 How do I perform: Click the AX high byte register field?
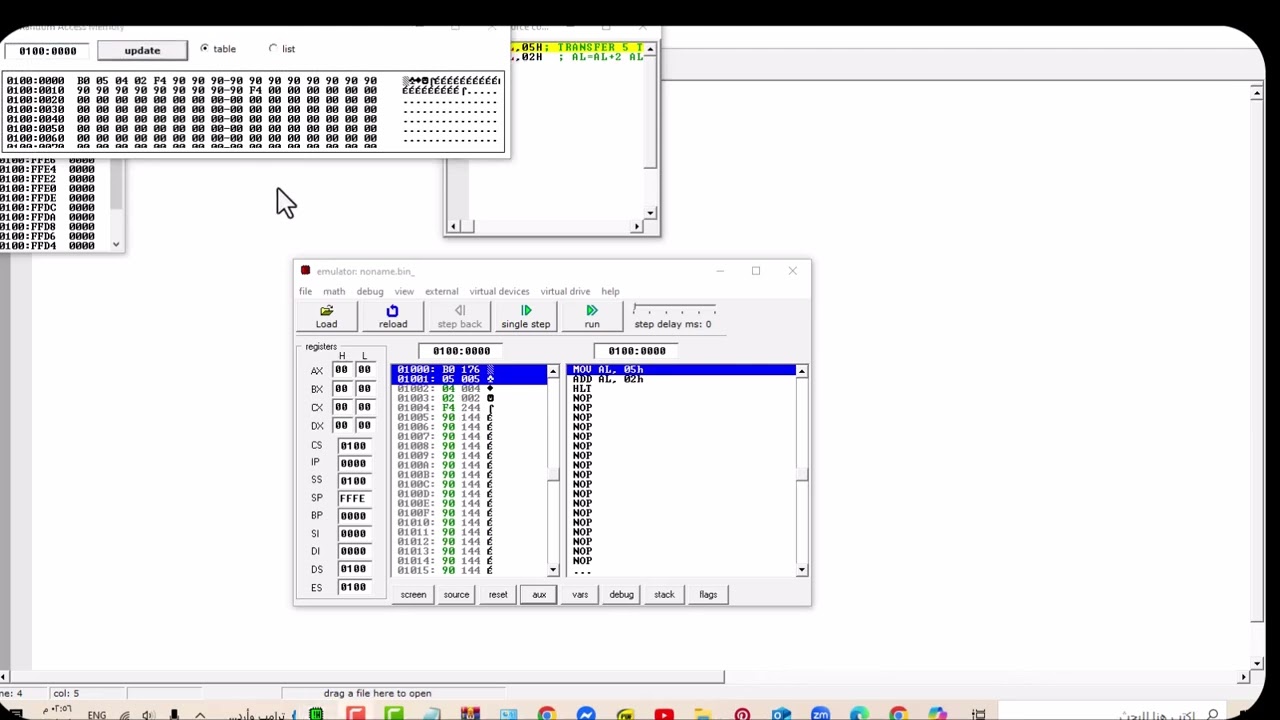(343, 370)
